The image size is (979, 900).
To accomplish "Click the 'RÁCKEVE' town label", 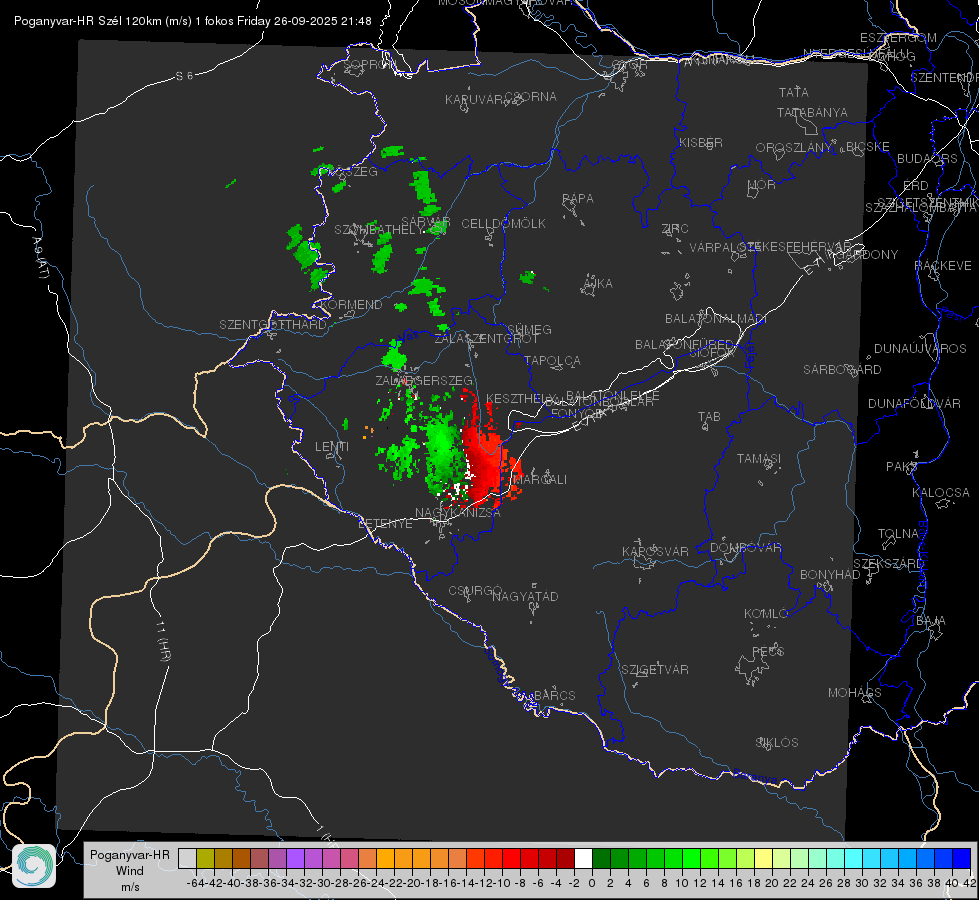I will coord(943,266).
